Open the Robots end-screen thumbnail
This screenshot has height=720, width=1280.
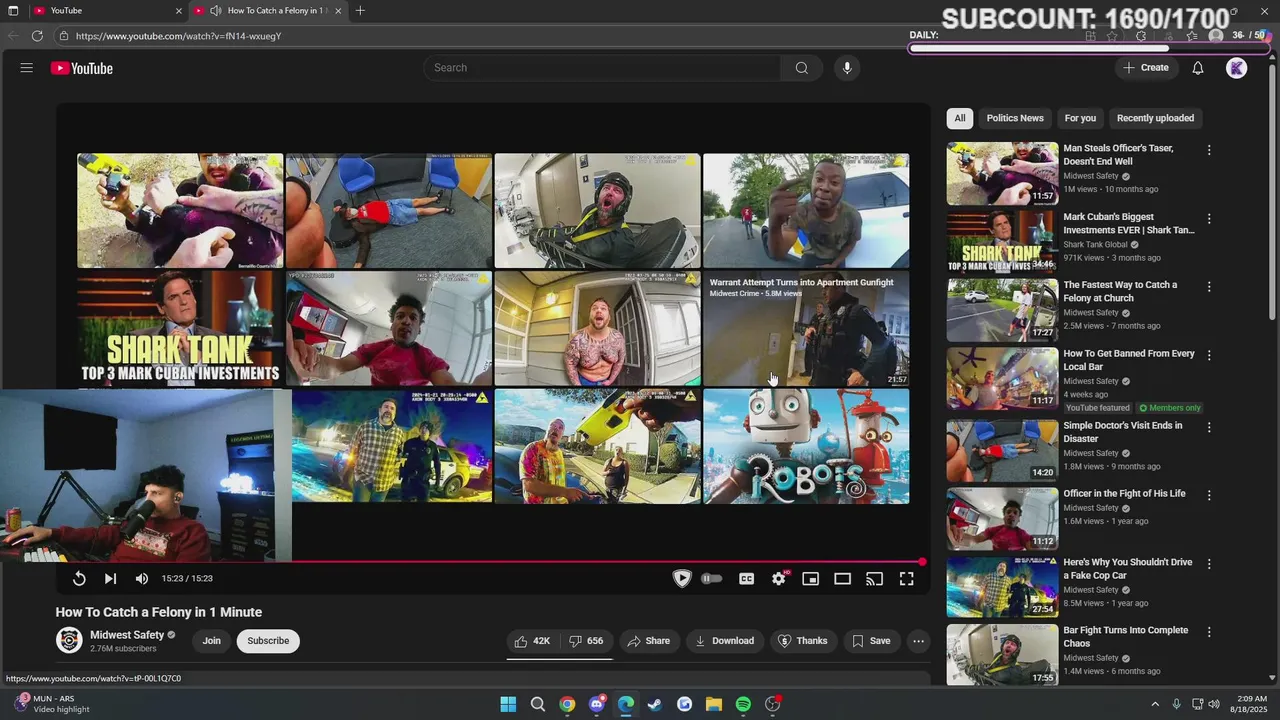806,446
